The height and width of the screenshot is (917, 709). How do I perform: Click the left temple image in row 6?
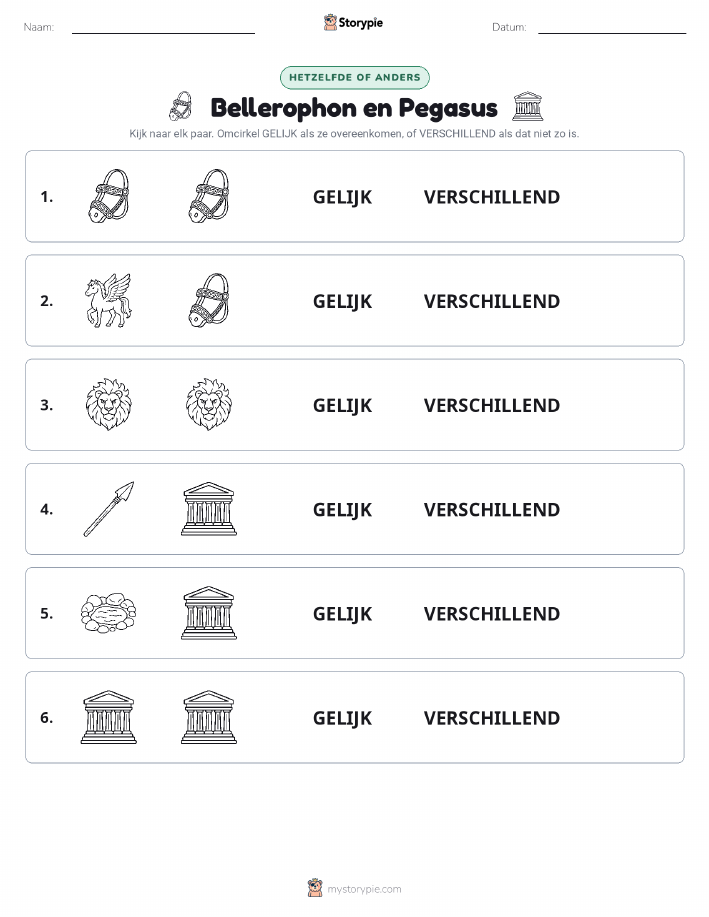coord(109,717)
